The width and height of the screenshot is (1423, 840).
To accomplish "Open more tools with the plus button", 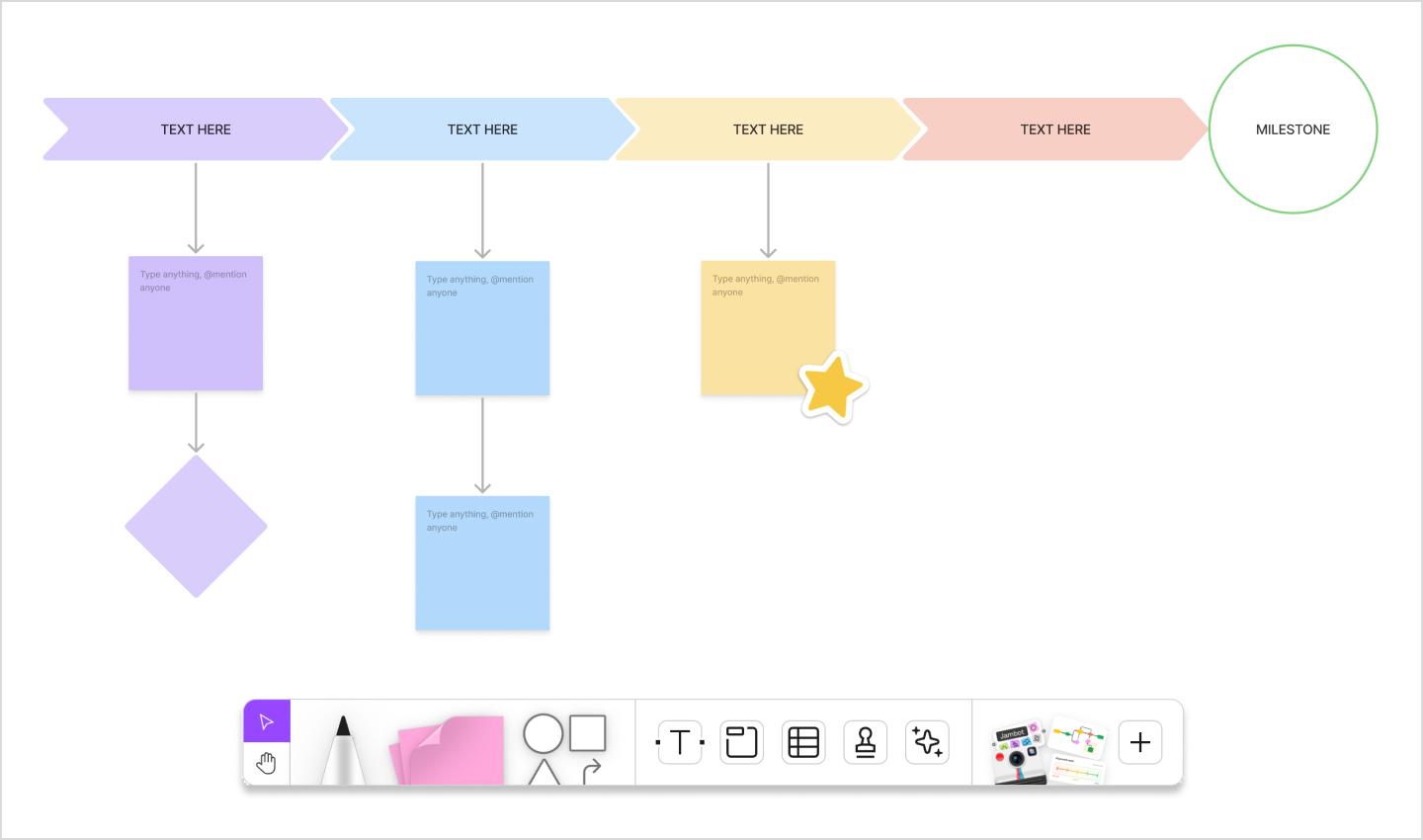I will [x=1139, y=742].
